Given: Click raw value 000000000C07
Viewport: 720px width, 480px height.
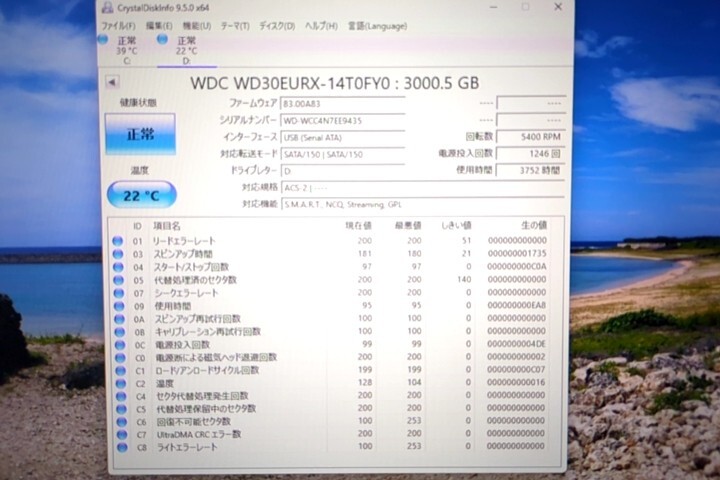Looking at the screenshot, I should coord(517,370).
